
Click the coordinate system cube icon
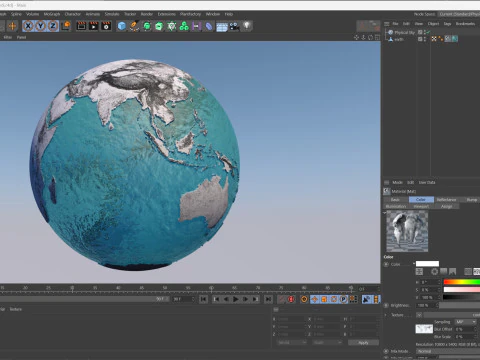[66, 26]
